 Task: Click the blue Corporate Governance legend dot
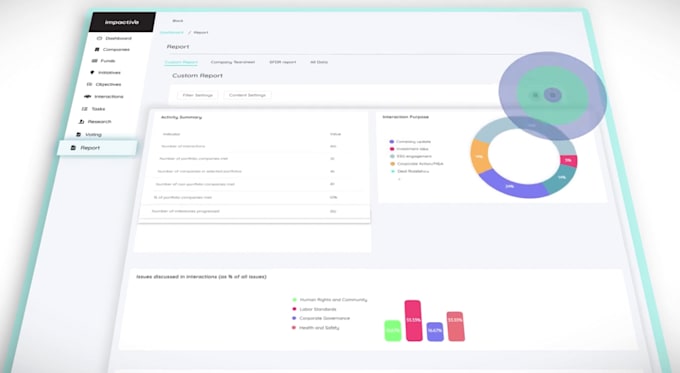[x=294, y=318]
